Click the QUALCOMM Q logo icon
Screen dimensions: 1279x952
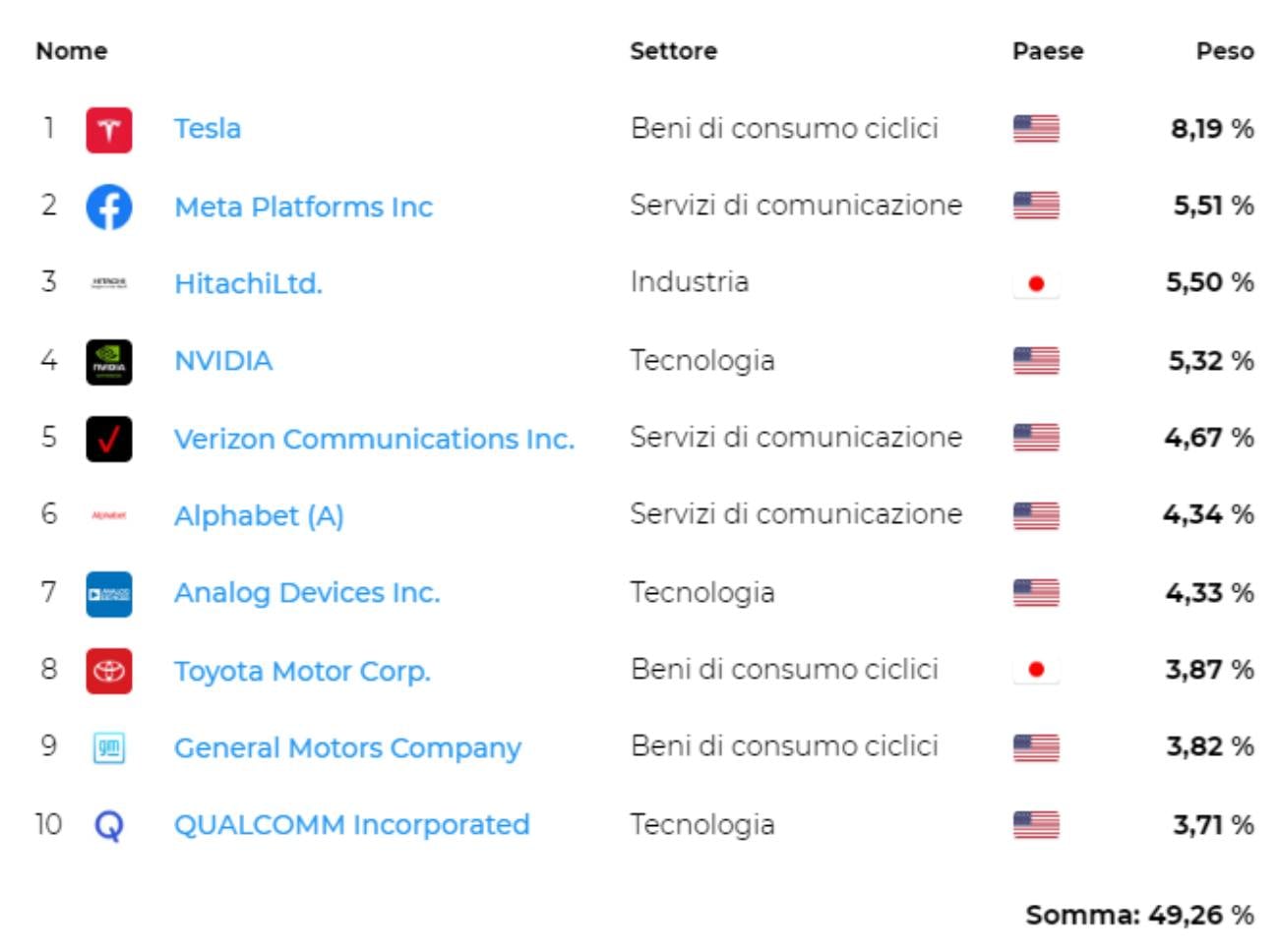coord(108,825)
